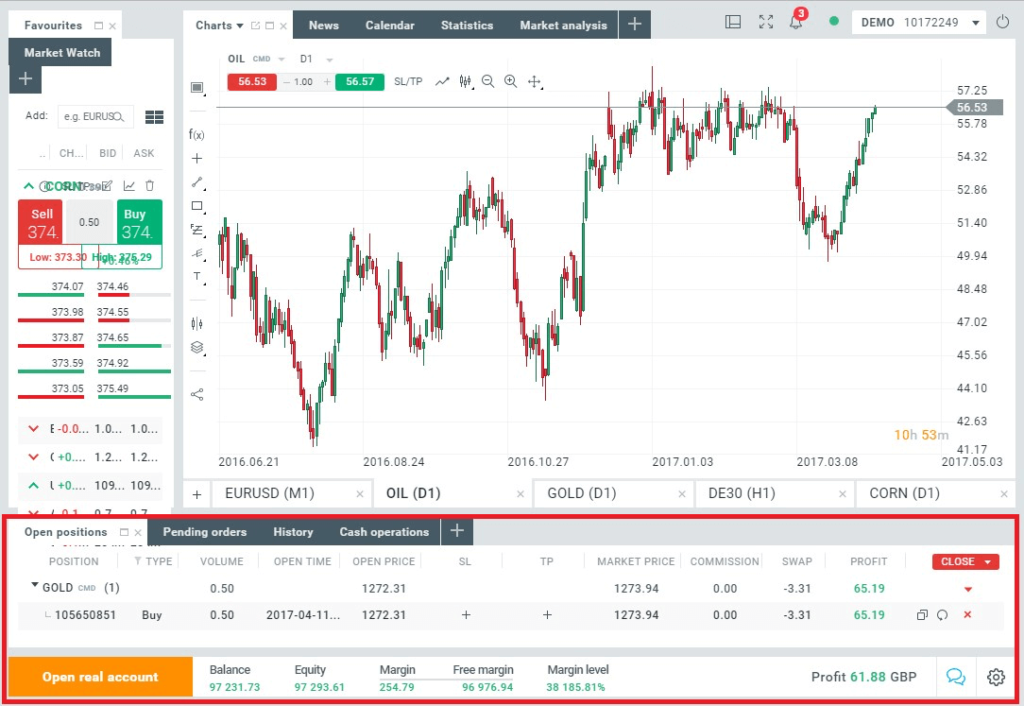1024x706 pixels.
Task: Toggle the layout panel icon in top bar
Action: click(733, 22)
